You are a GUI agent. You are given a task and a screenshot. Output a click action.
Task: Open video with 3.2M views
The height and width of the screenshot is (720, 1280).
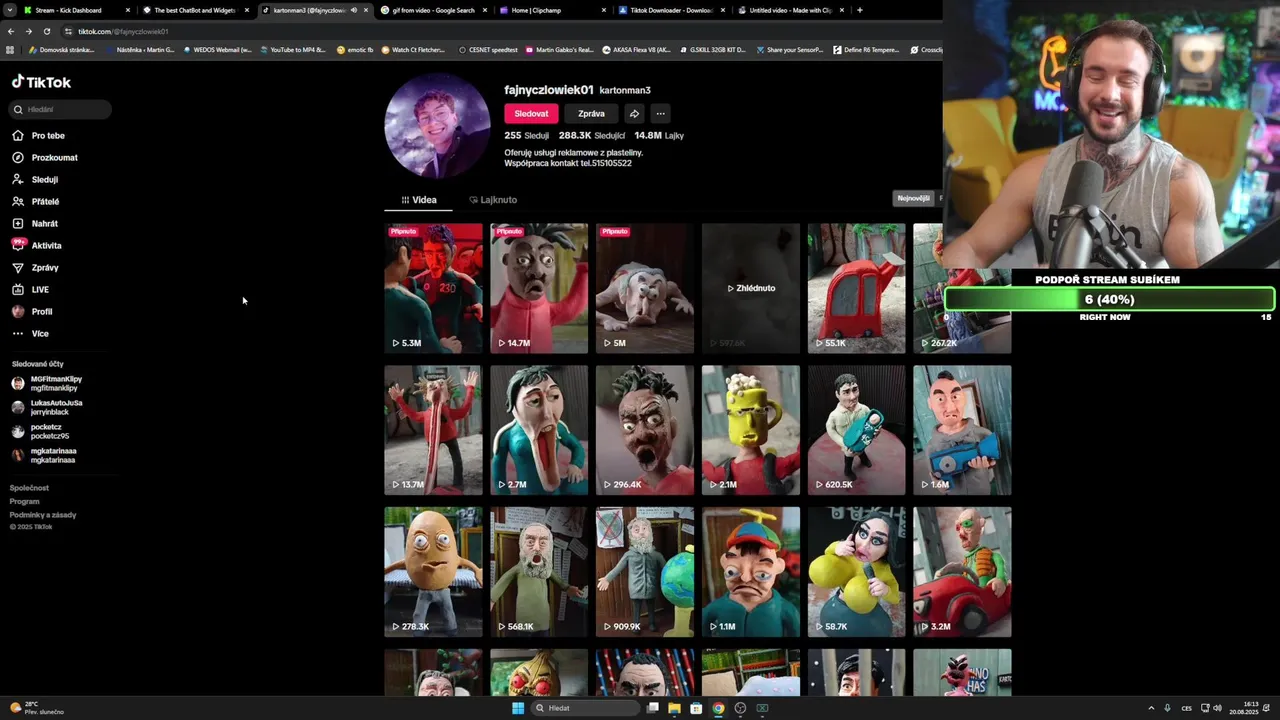pyautogui.click(x=962, y=572)
